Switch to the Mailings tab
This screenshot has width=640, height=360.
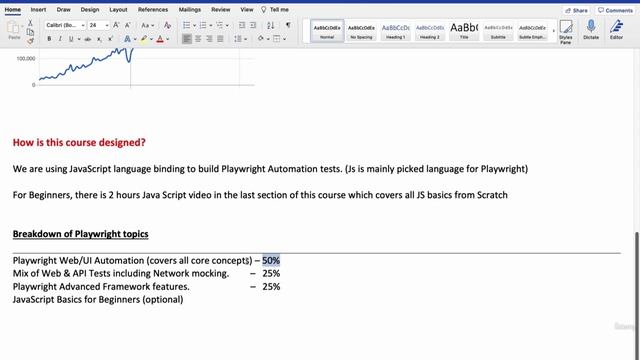coord(190,9)
